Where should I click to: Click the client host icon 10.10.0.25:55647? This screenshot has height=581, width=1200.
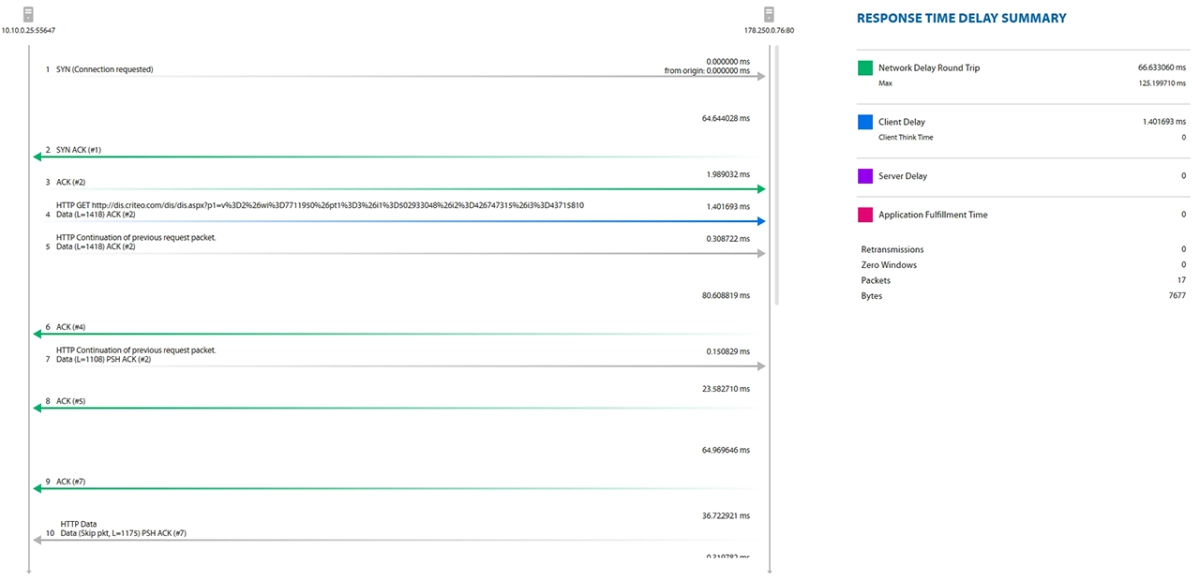coord(28,14)
